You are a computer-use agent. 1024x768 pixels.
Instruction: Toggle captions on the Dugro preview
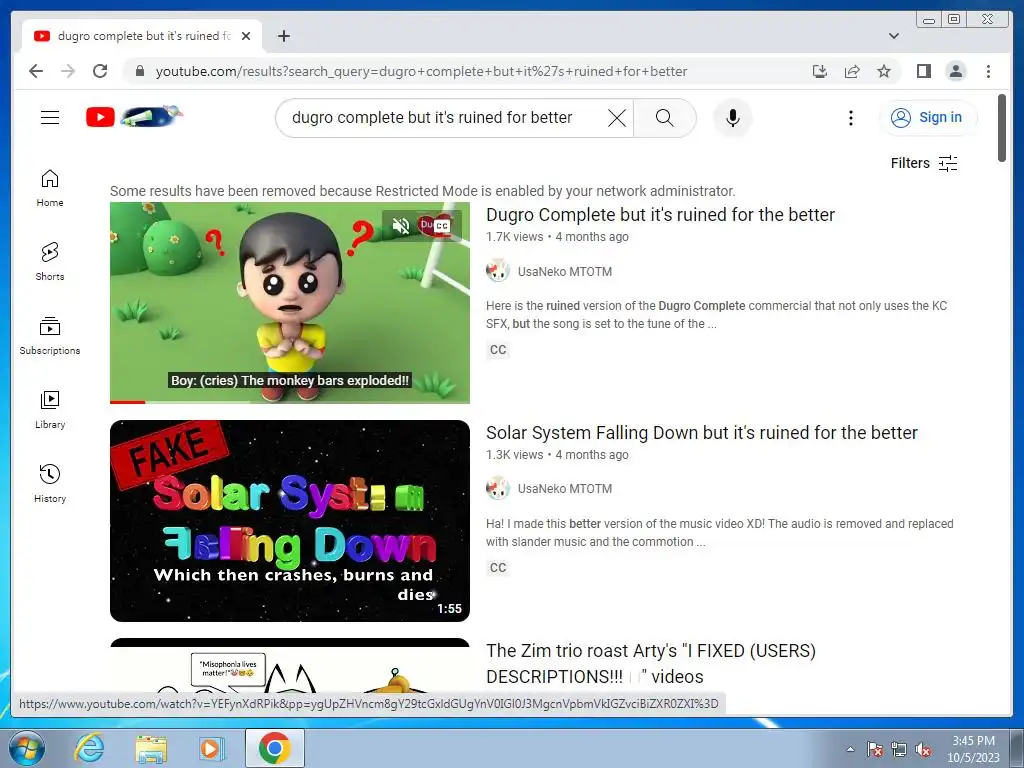point(441,225)
